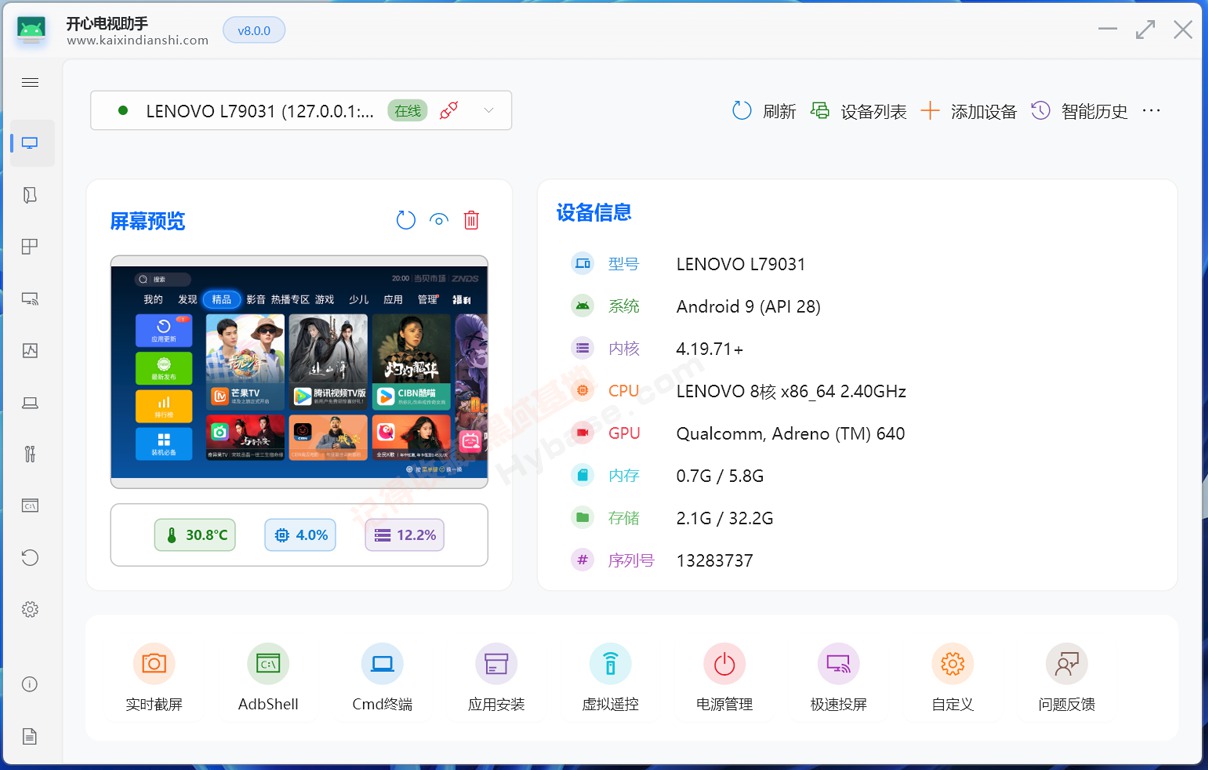
Task: Launch the Cmd终端 terminal
Action: [x=382, y=664]
